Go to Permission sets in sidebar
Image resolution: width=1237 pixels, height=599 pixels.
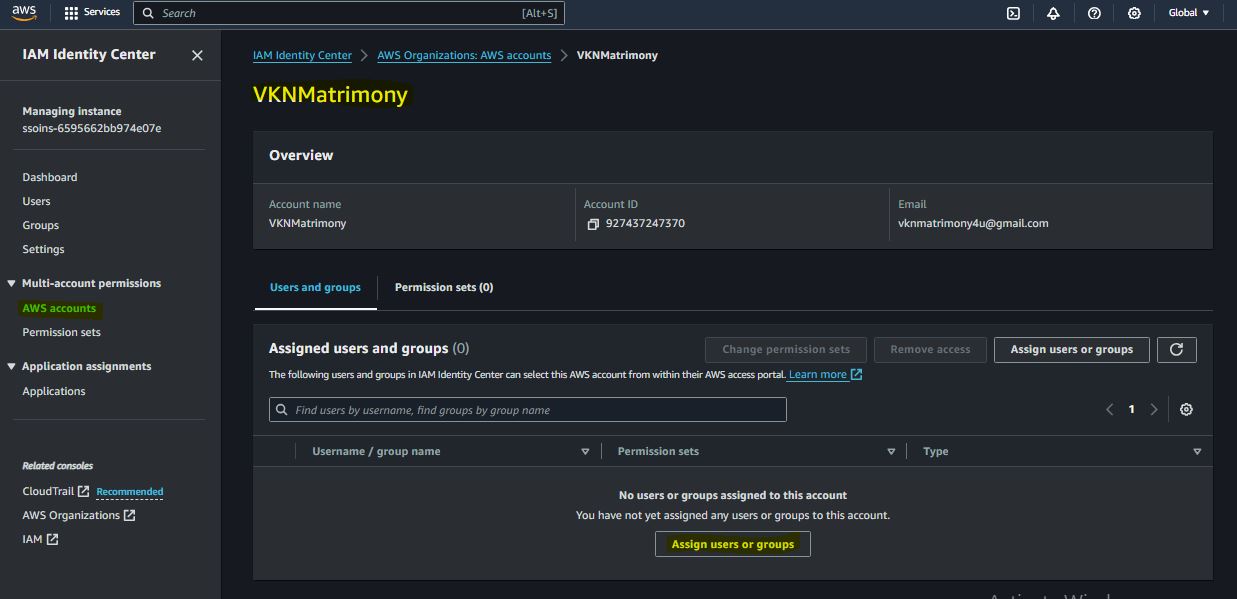pos(61,332)
